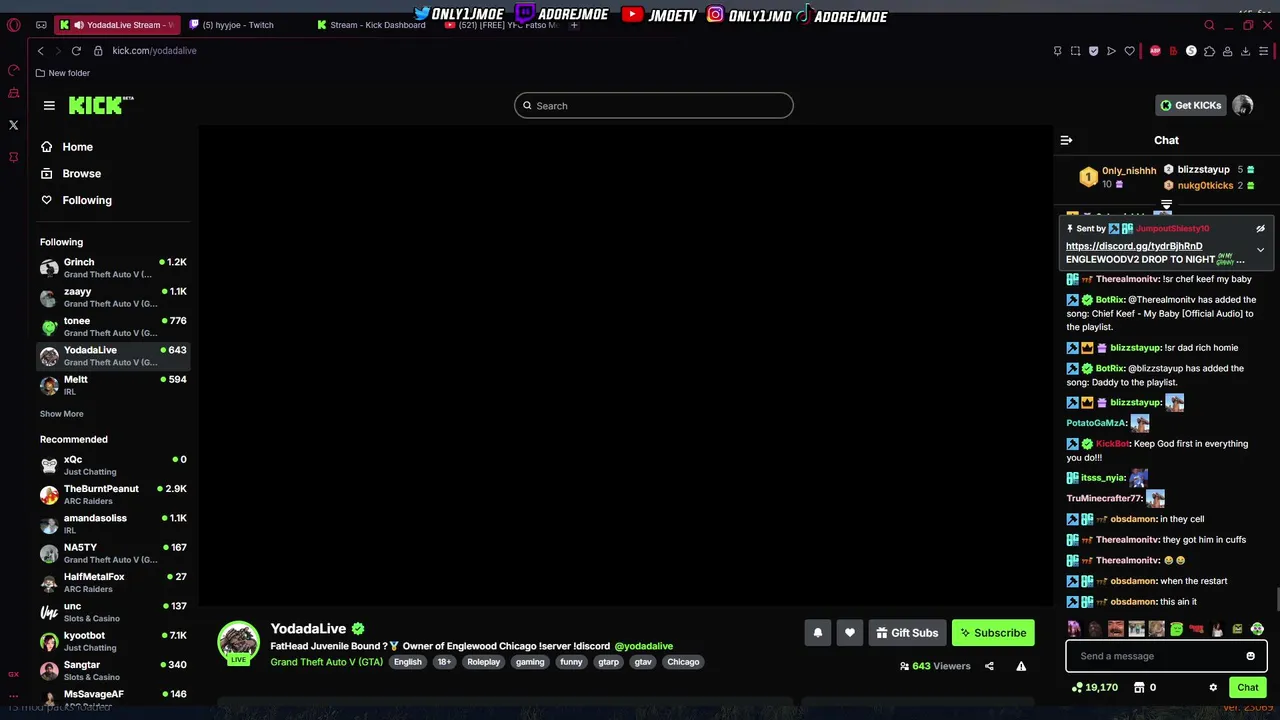
Task: Collapse the chat panel with arrow icon
Action: point(1066,140)
